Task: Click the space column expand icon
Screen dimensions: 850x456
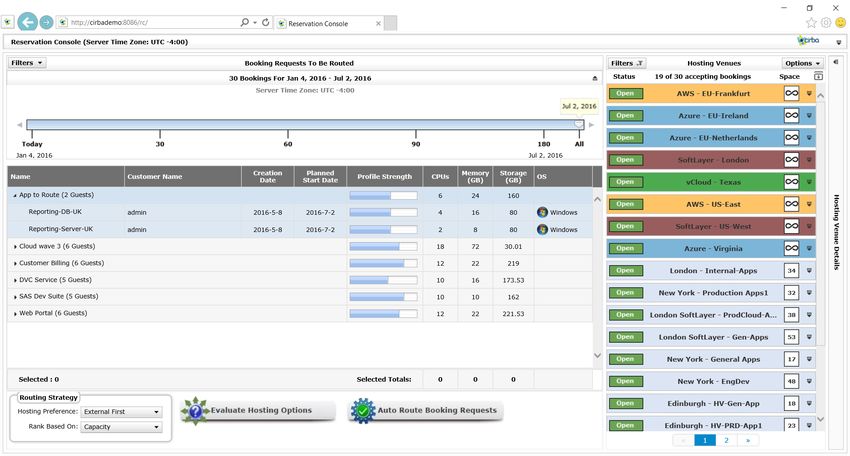Action: (x=818, y=76)
